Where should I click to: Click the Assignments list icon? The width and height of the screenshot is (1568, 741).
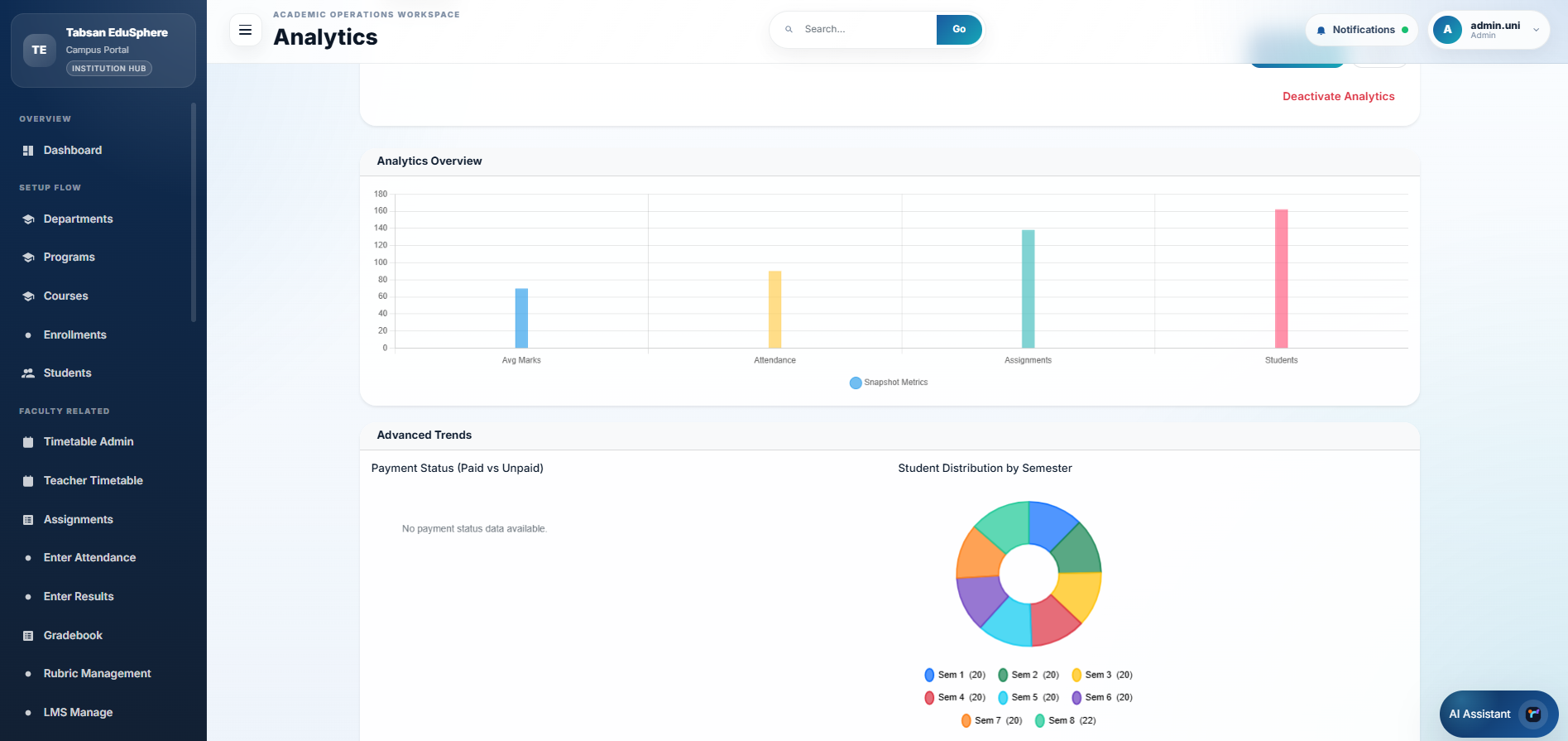[28, 520]
